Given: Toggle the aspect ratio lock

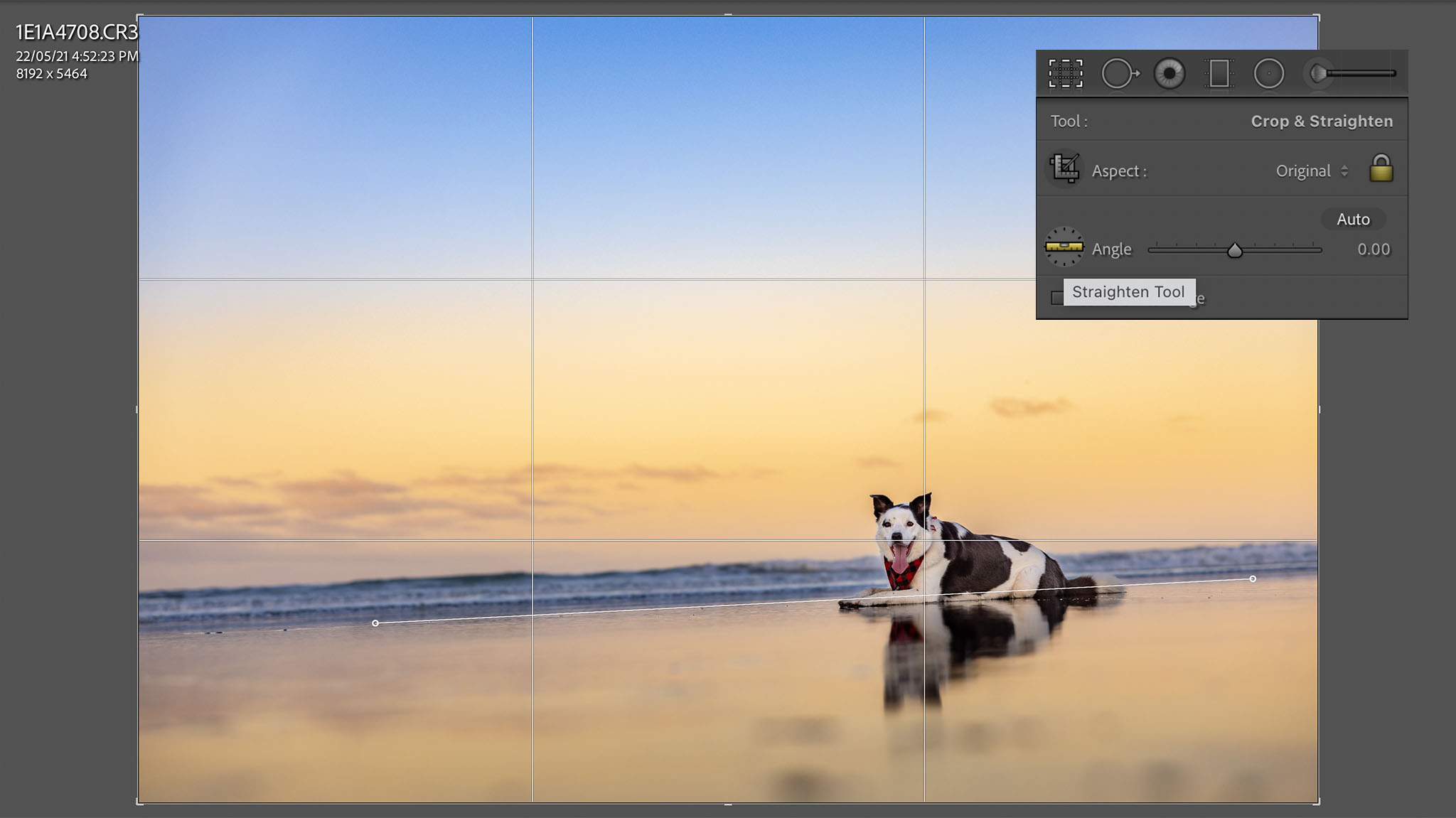Looking at the screenshot, I should coord(1381,170).
